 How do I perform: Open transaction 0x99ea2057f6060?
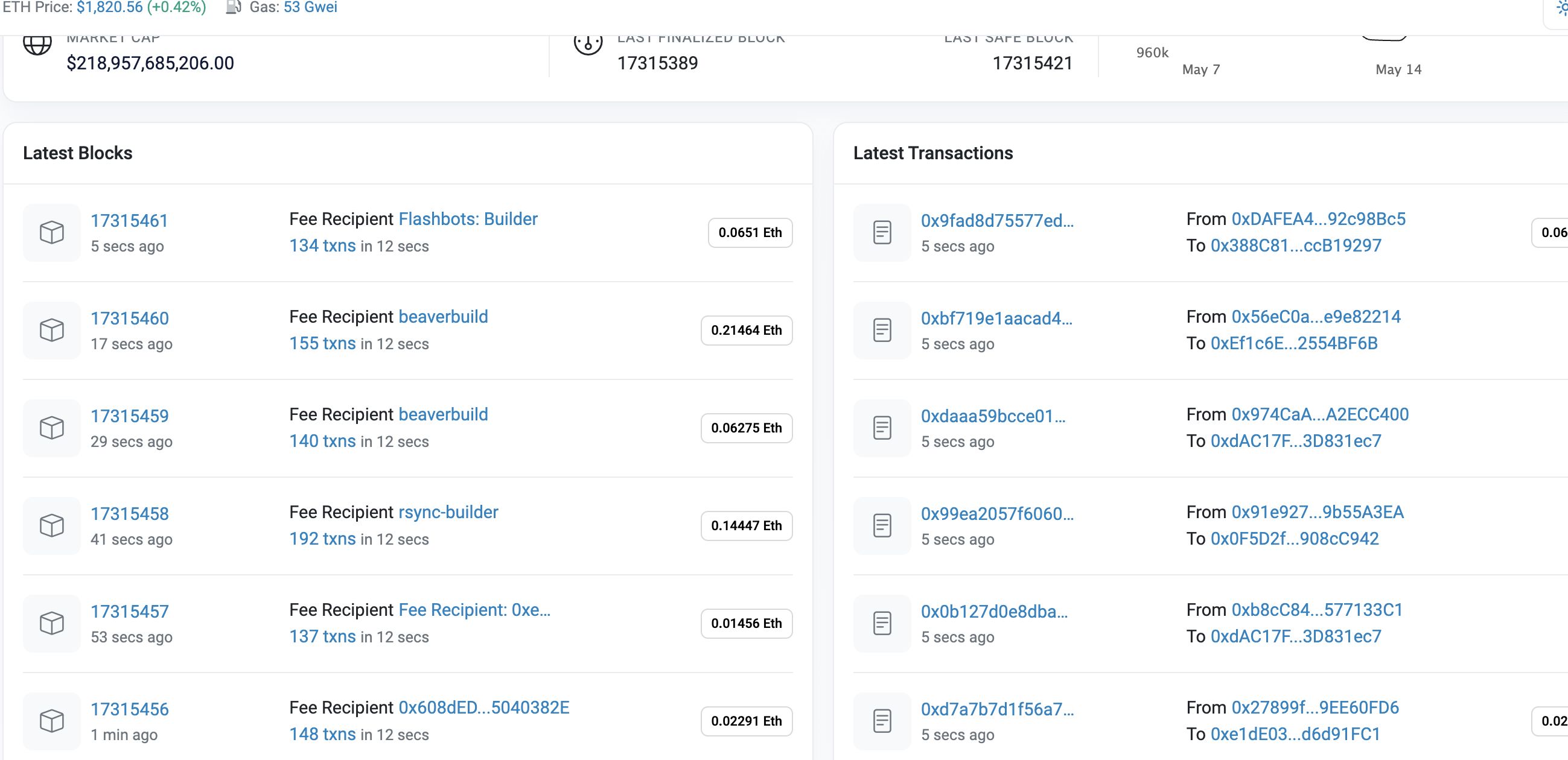pos(996,513)
